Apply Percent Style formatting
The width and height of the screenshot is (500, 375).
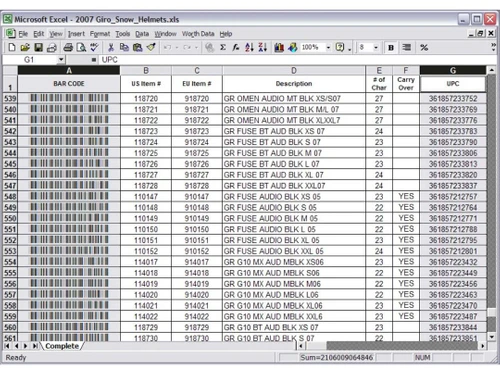(424, 47)
